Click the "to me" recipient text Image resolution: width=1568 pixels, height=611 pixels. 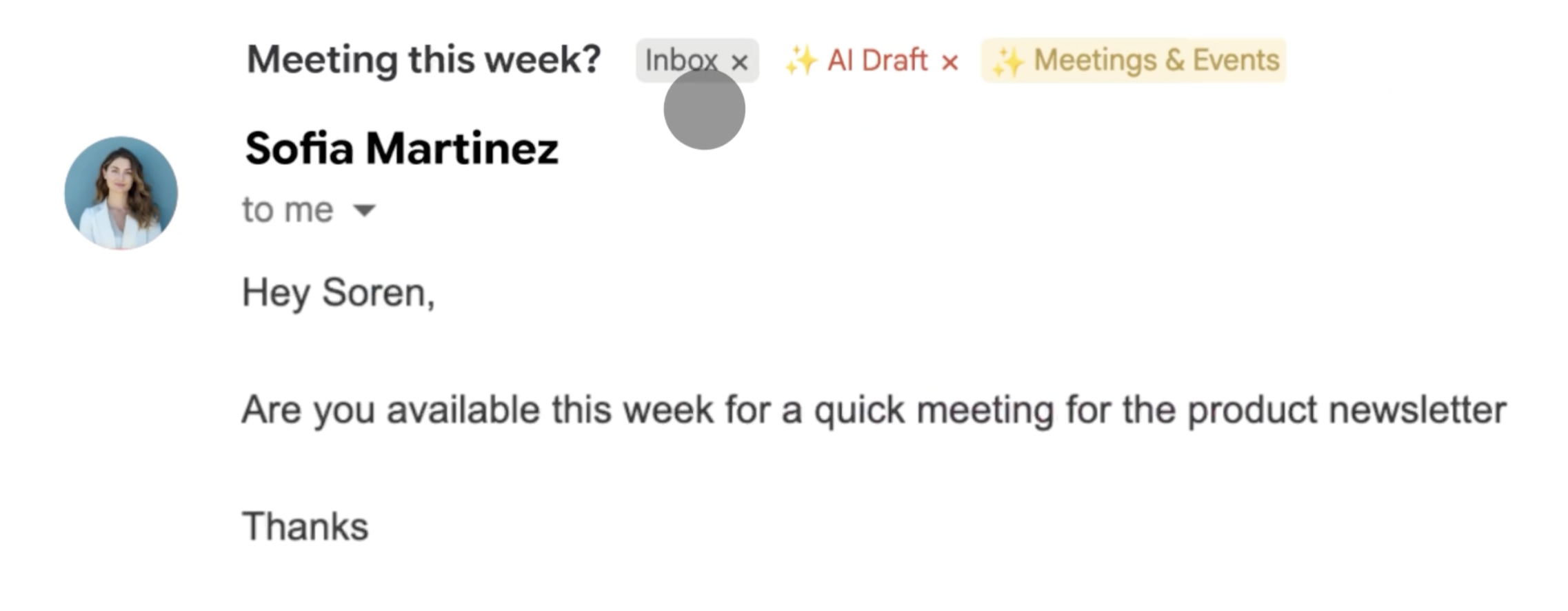(x=288, y=210)
